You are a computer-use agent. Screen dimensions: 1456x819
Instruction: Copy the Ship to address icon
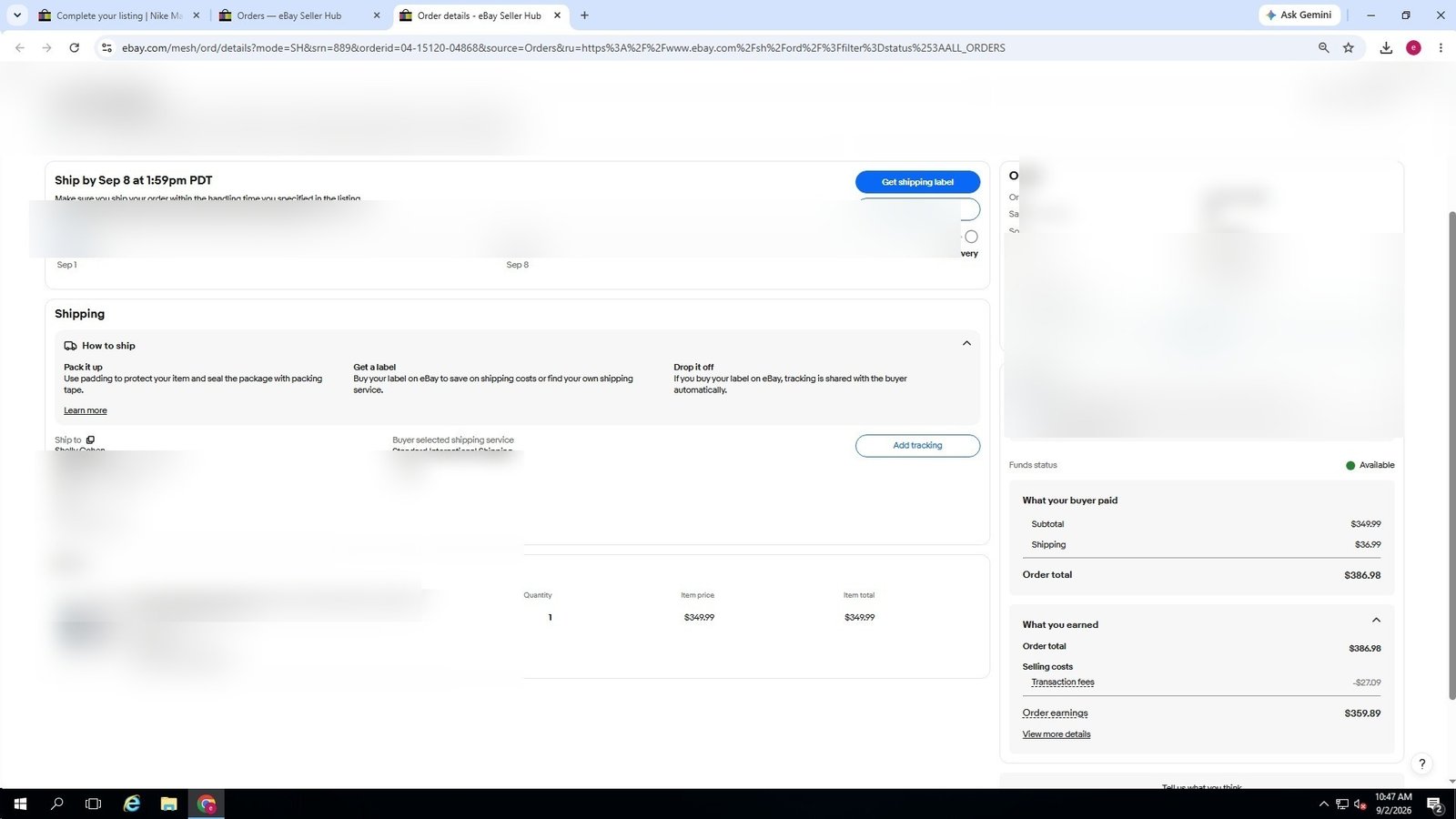90,440
